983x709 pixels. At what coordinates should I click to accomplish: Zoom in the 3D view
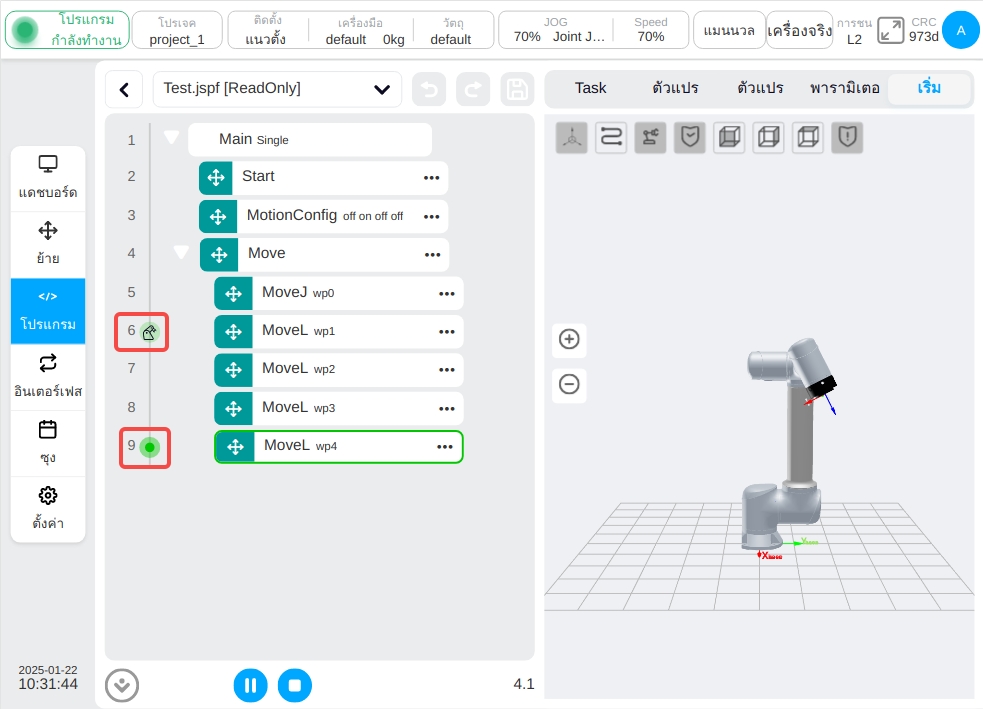569,340
